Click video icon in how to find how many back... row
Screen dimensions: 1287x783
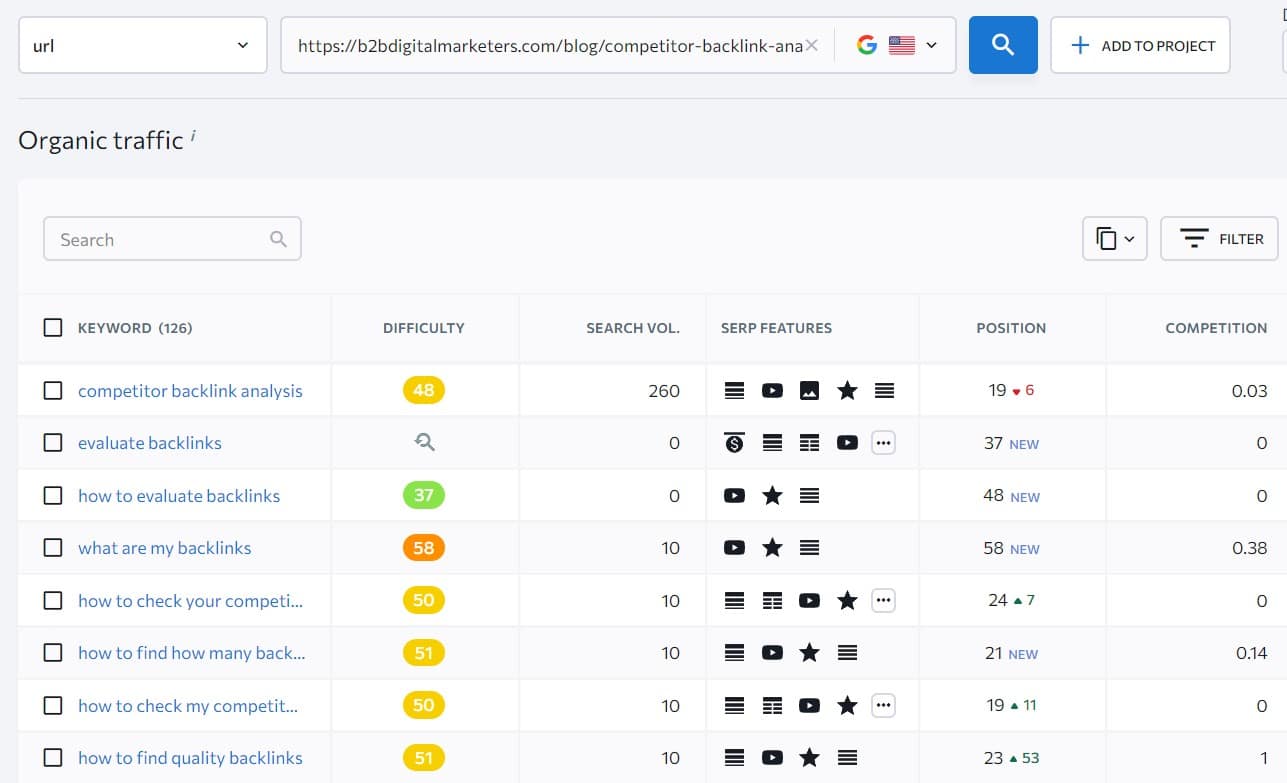pos(772,653)
